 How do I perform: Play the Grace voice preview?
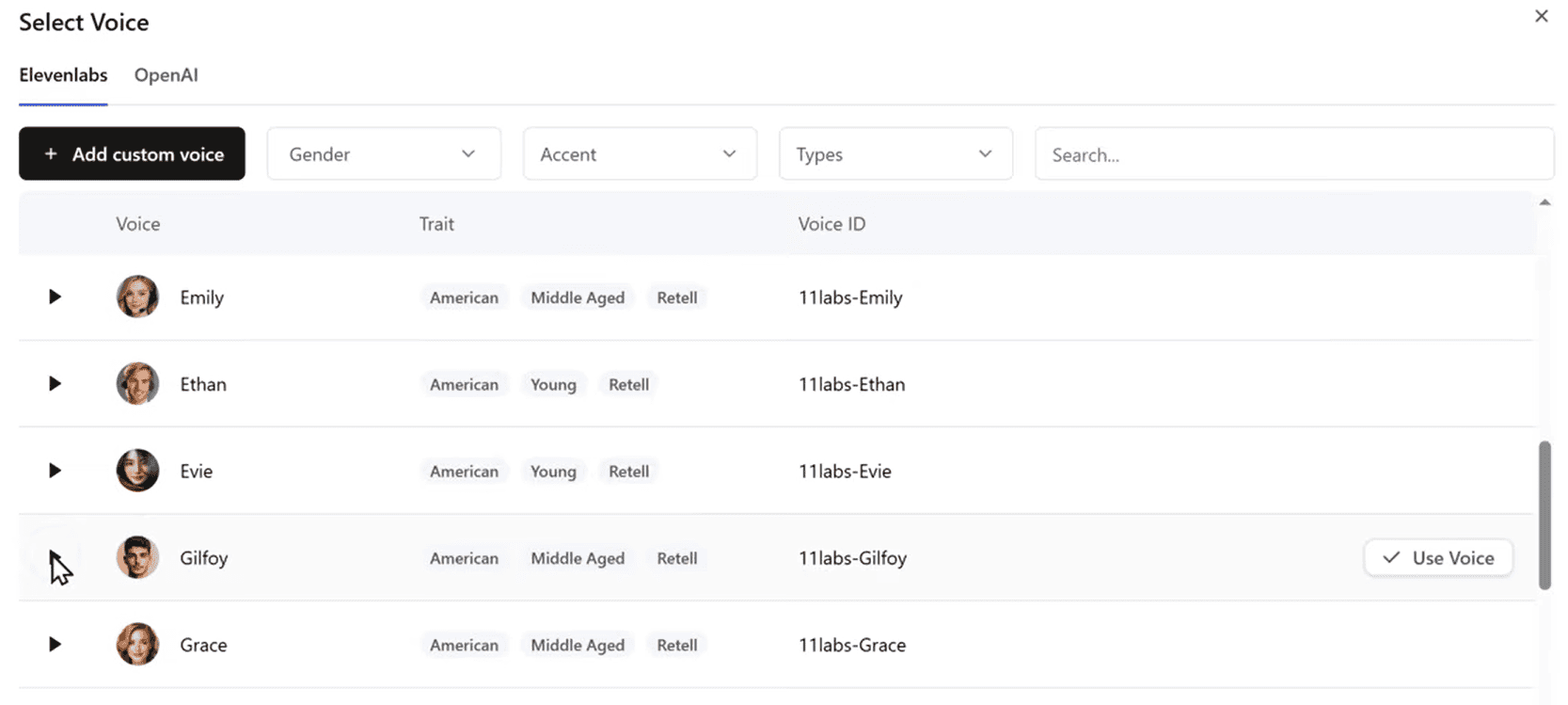click(55, 645)
